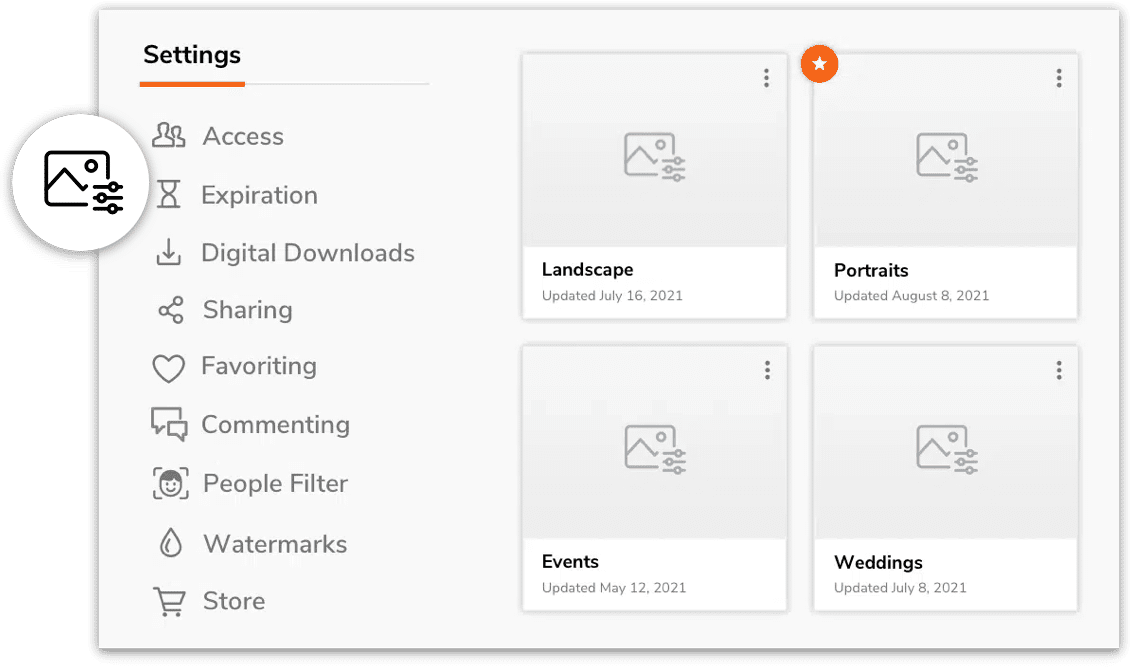Click the orange star badge on Portraits

tap(819, 64)
